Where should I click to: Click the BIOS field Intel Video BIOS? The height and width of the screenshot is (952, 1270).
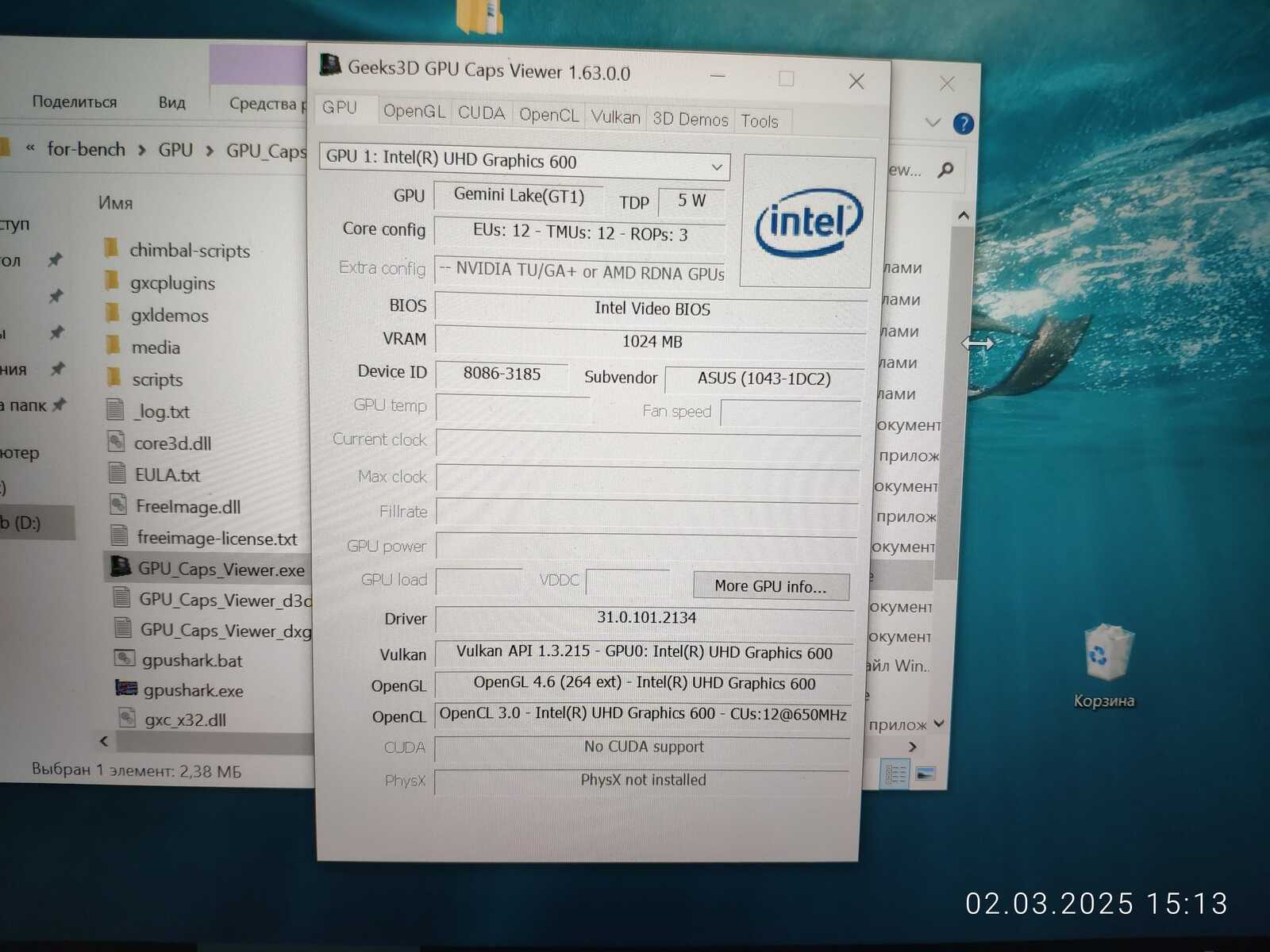pyautogui.click(x=652, y=309)
